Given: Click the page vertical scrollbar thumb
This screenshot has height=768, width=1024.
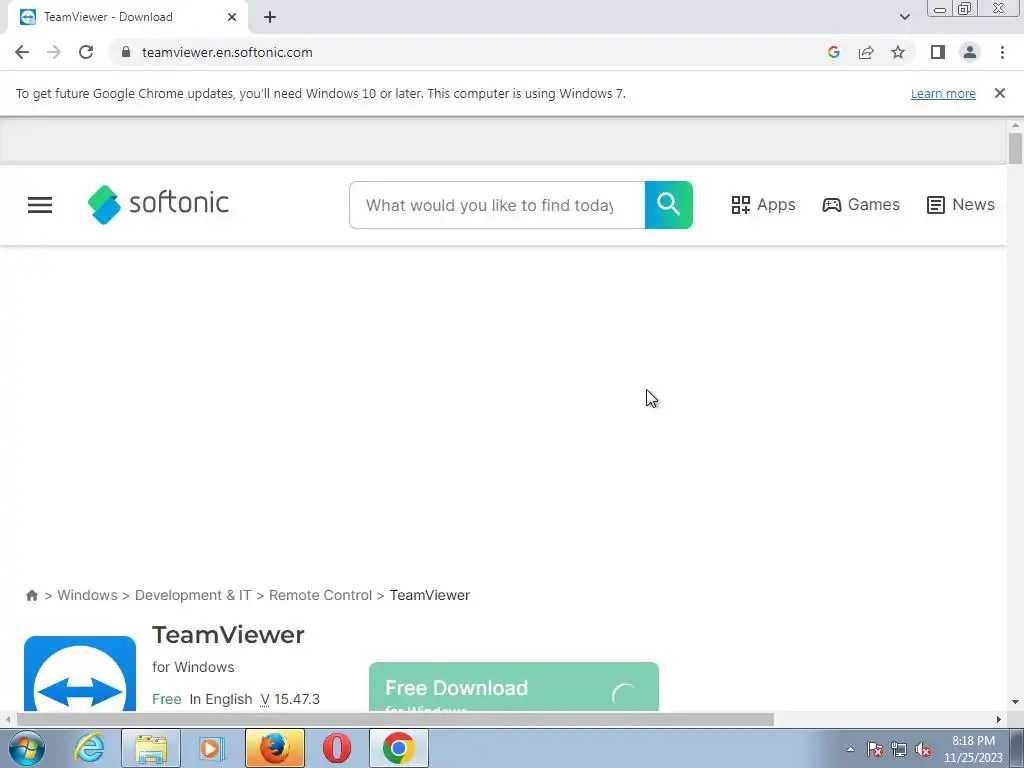Looking at the screenshot, I should pos(1015,148).
